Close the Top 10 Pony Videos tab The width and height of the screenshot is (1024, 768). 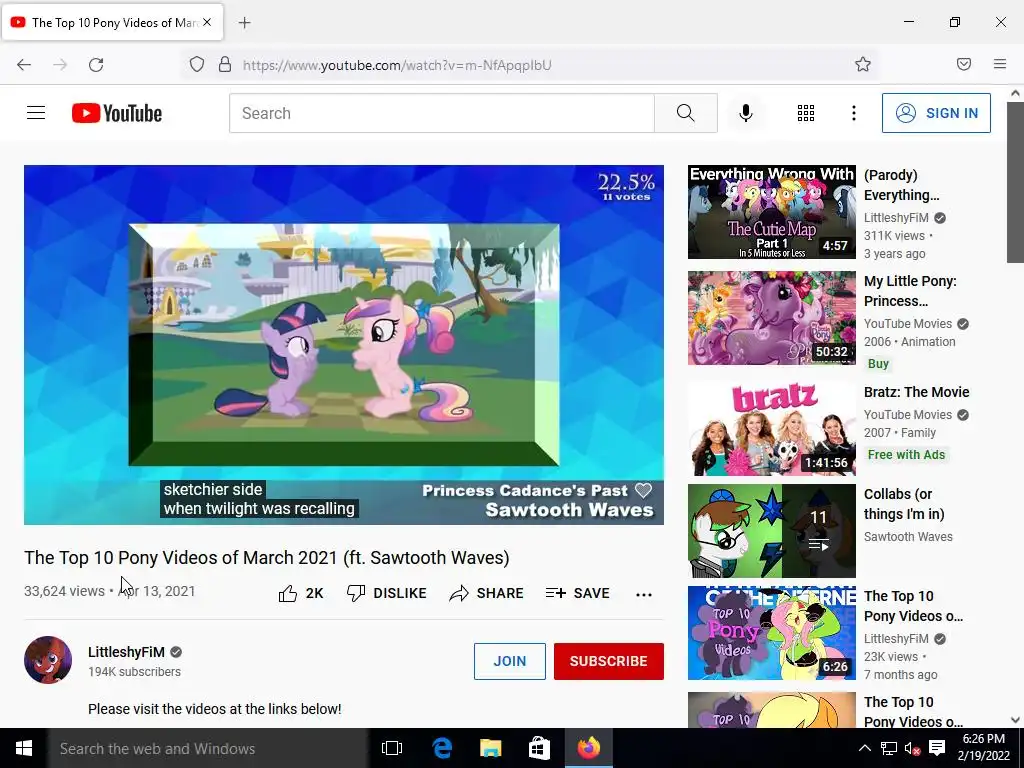click(x=207, y=22)
